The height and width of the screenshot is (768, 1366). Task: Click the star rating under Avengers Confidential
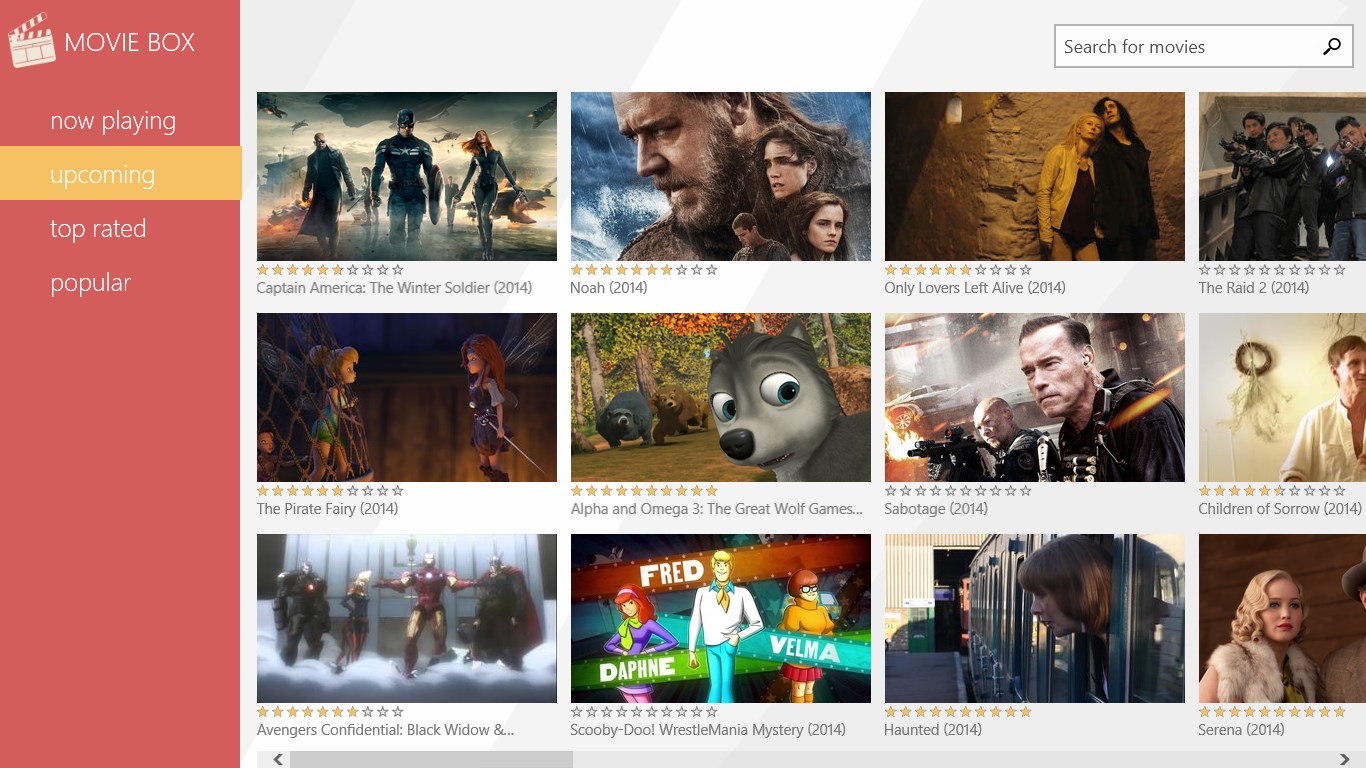coord(330,712)
